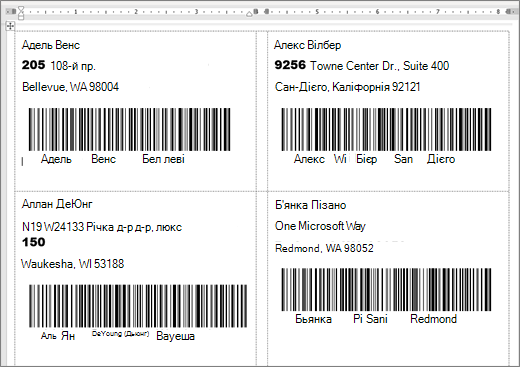Click the Адель Венс barcode image

tap(129, 129)
